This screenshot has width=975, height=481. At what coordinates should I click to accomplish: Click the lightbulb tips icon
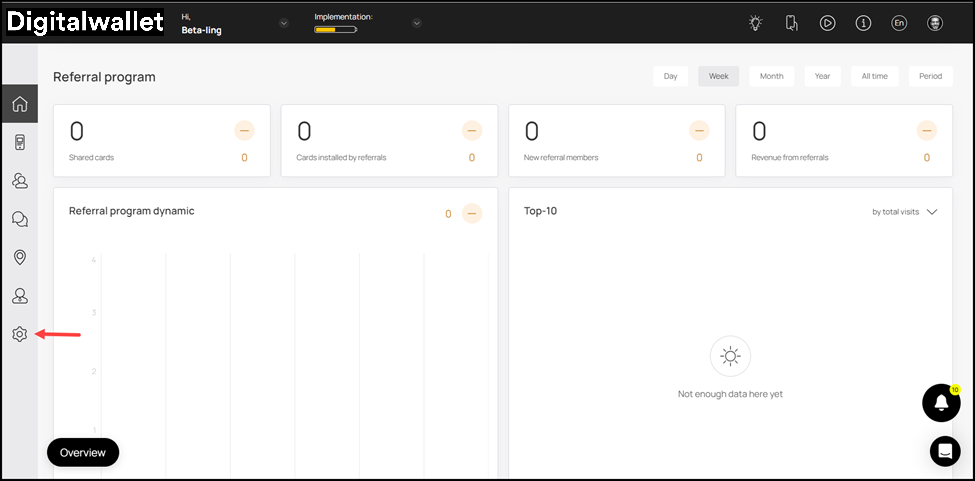(756, 24)
